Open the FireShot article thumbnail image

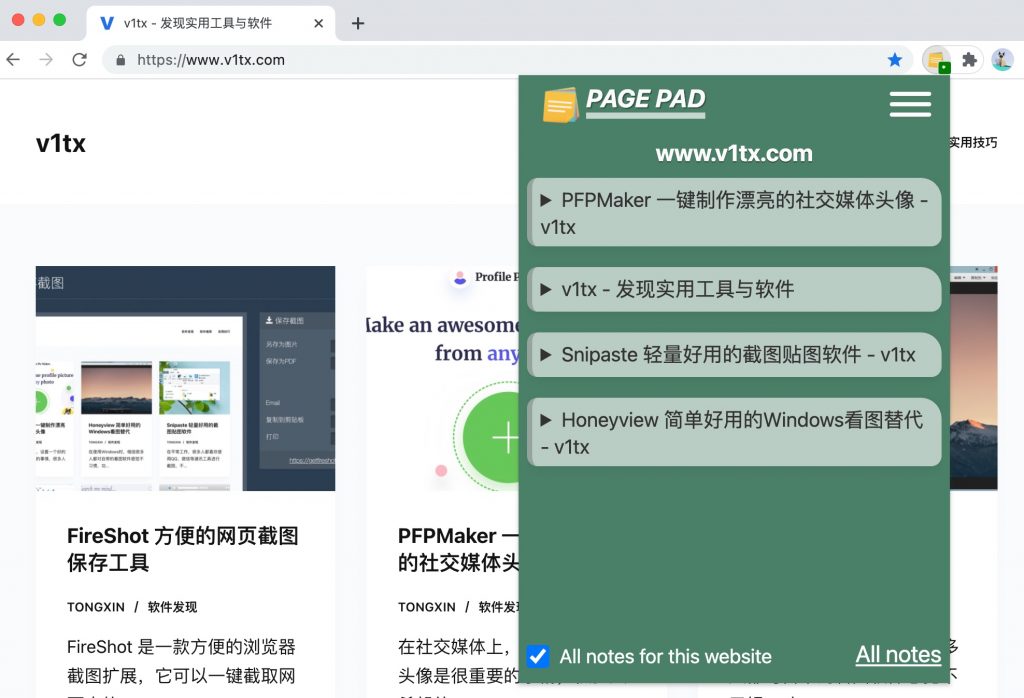185,378
